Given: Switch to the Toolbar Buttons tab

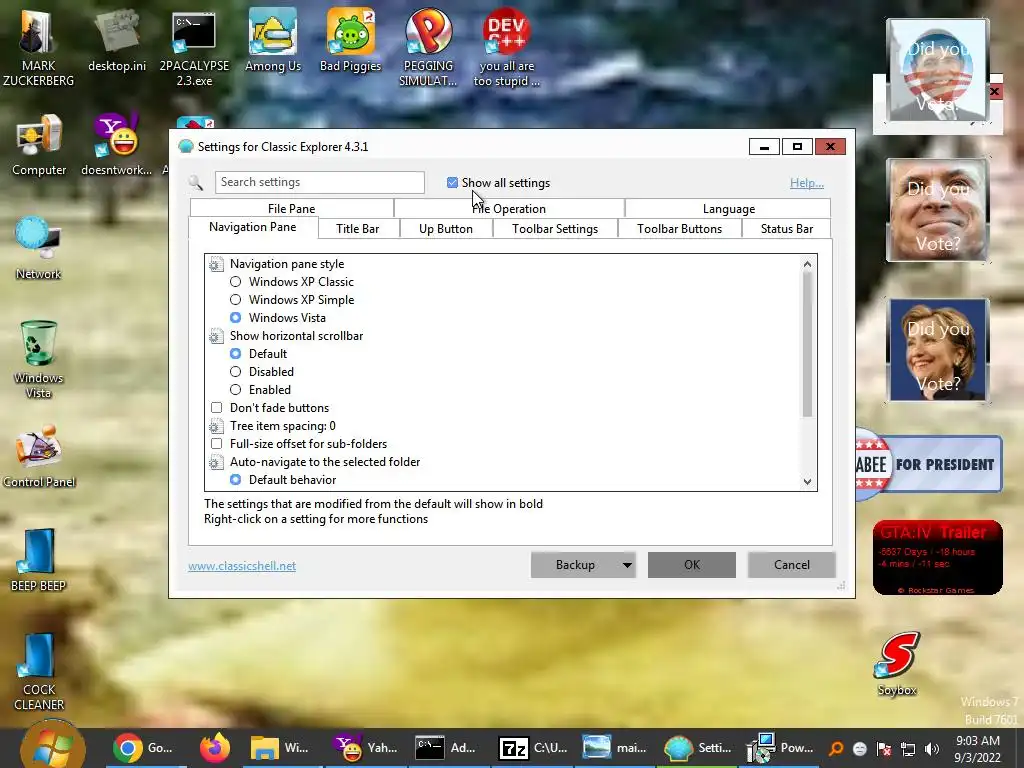Looking at the screenshot, I should tap(680, 229).
